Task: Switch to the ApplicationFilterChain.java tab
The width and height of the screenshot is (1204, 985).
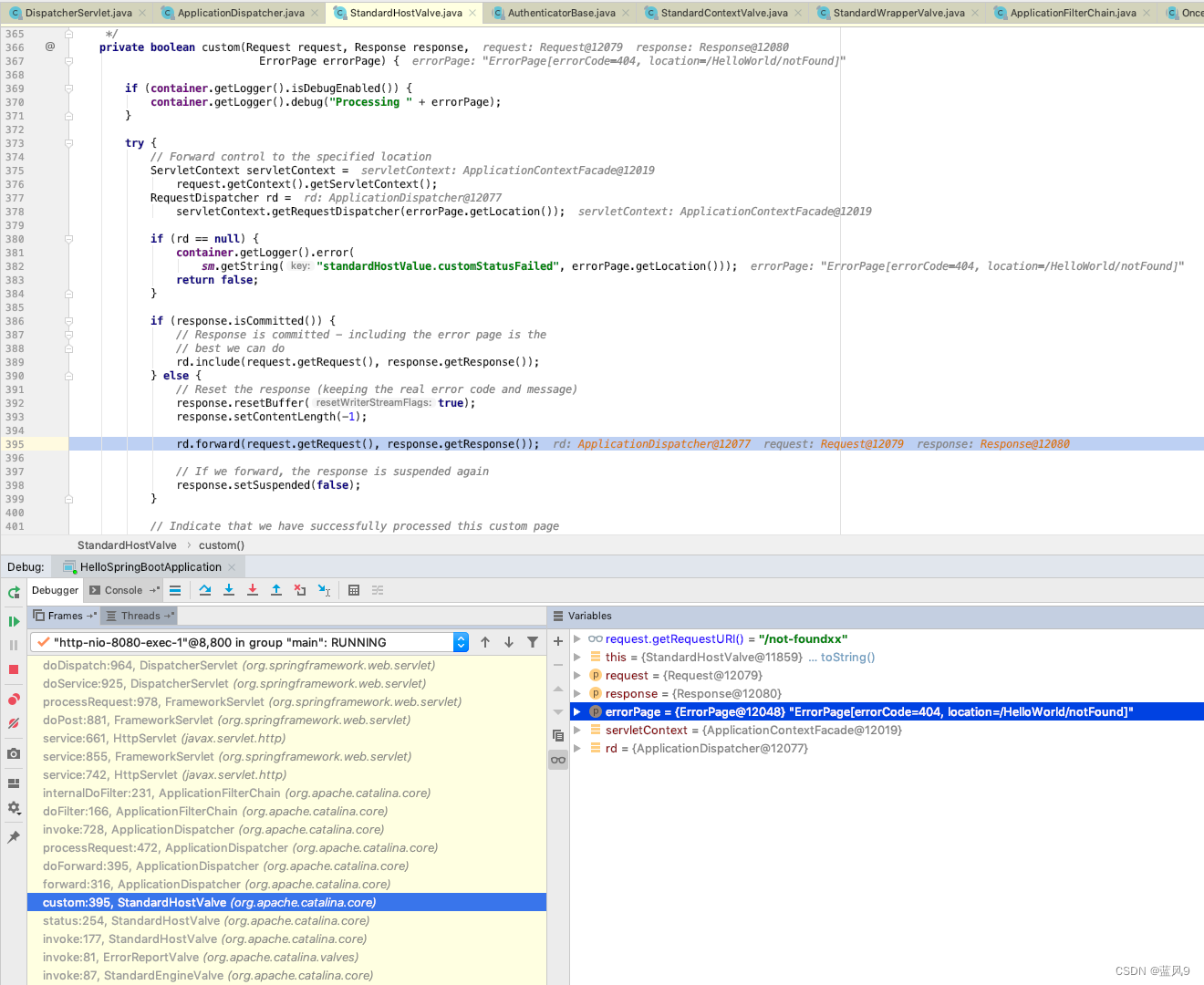Action: 1073,13
